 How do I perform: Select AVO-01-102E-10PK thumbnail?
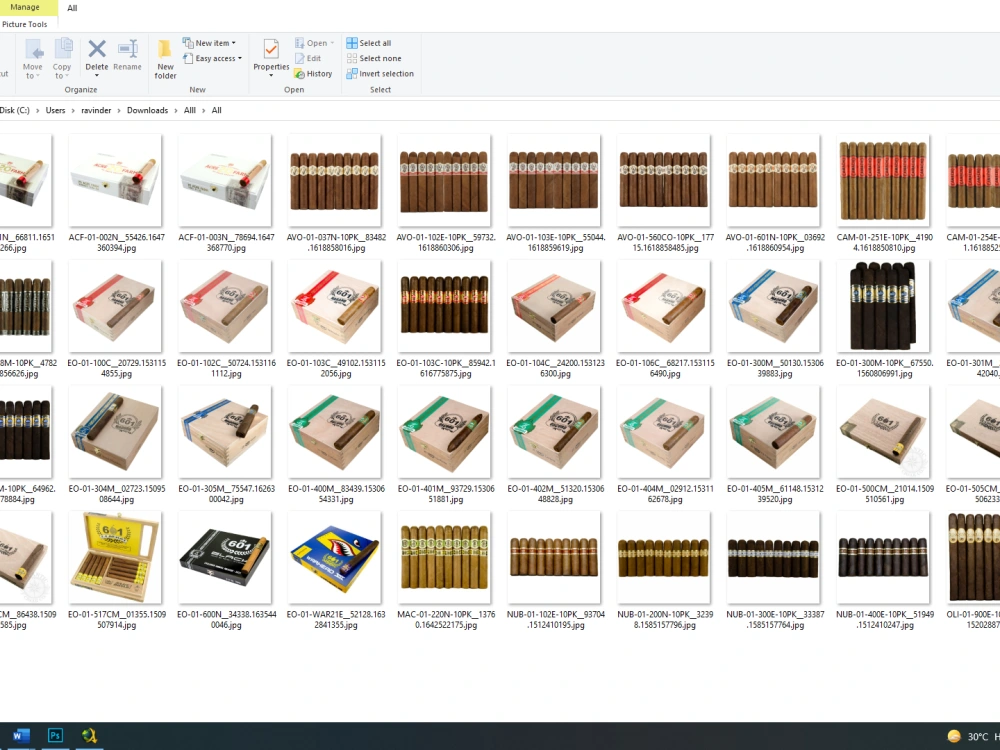445,179
